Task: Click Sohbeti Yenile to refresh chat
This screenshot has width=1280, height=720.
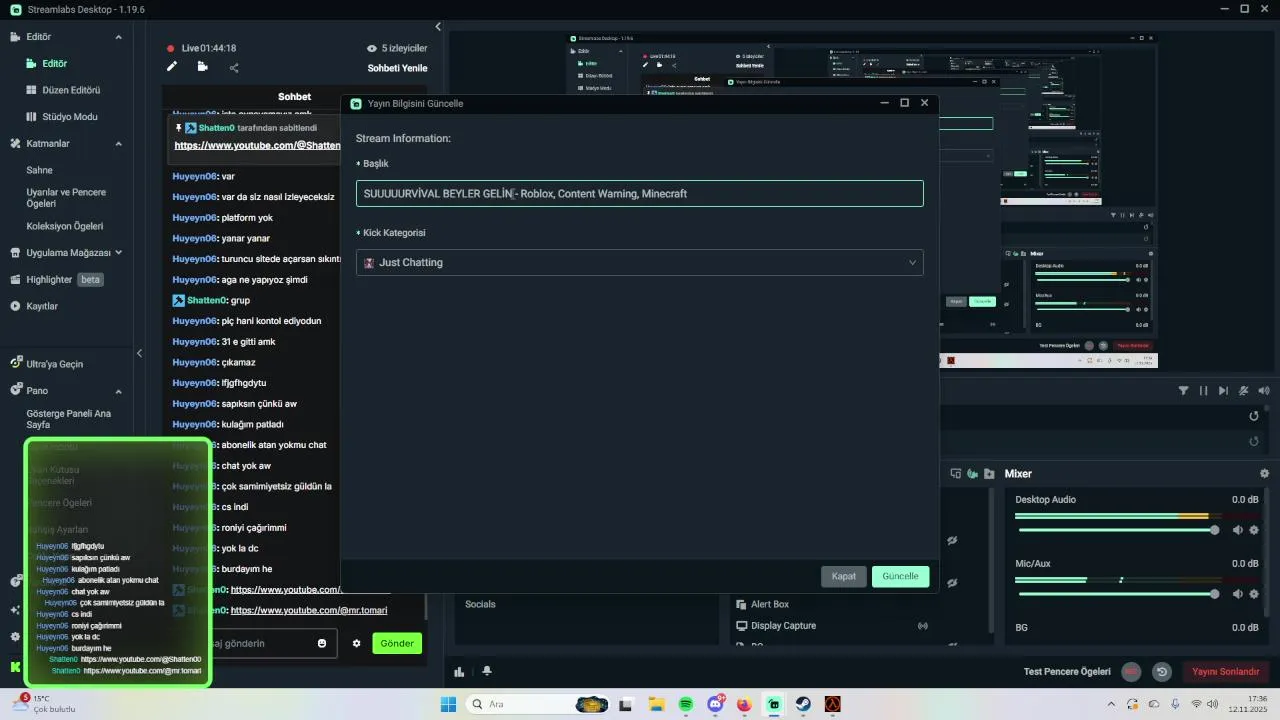Action: point(397,68)
